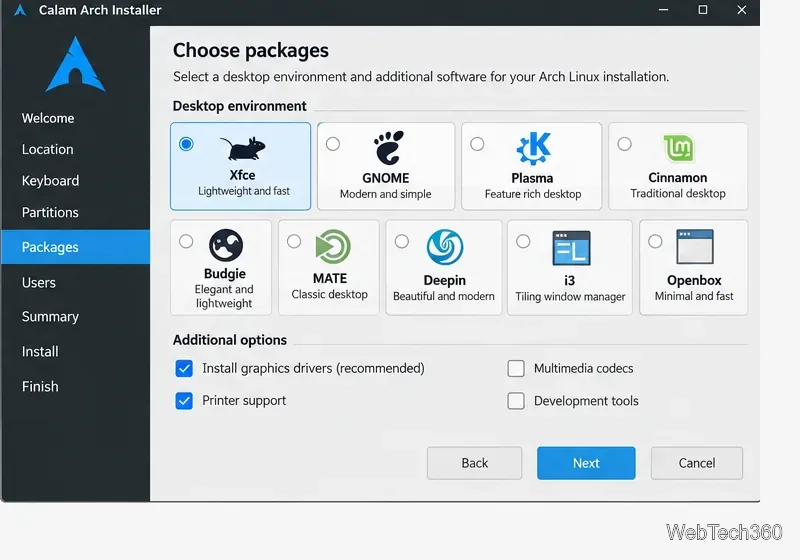800x560 pixels.
Task: Click the i3 tiling window icon
Action: coord(571,248)
